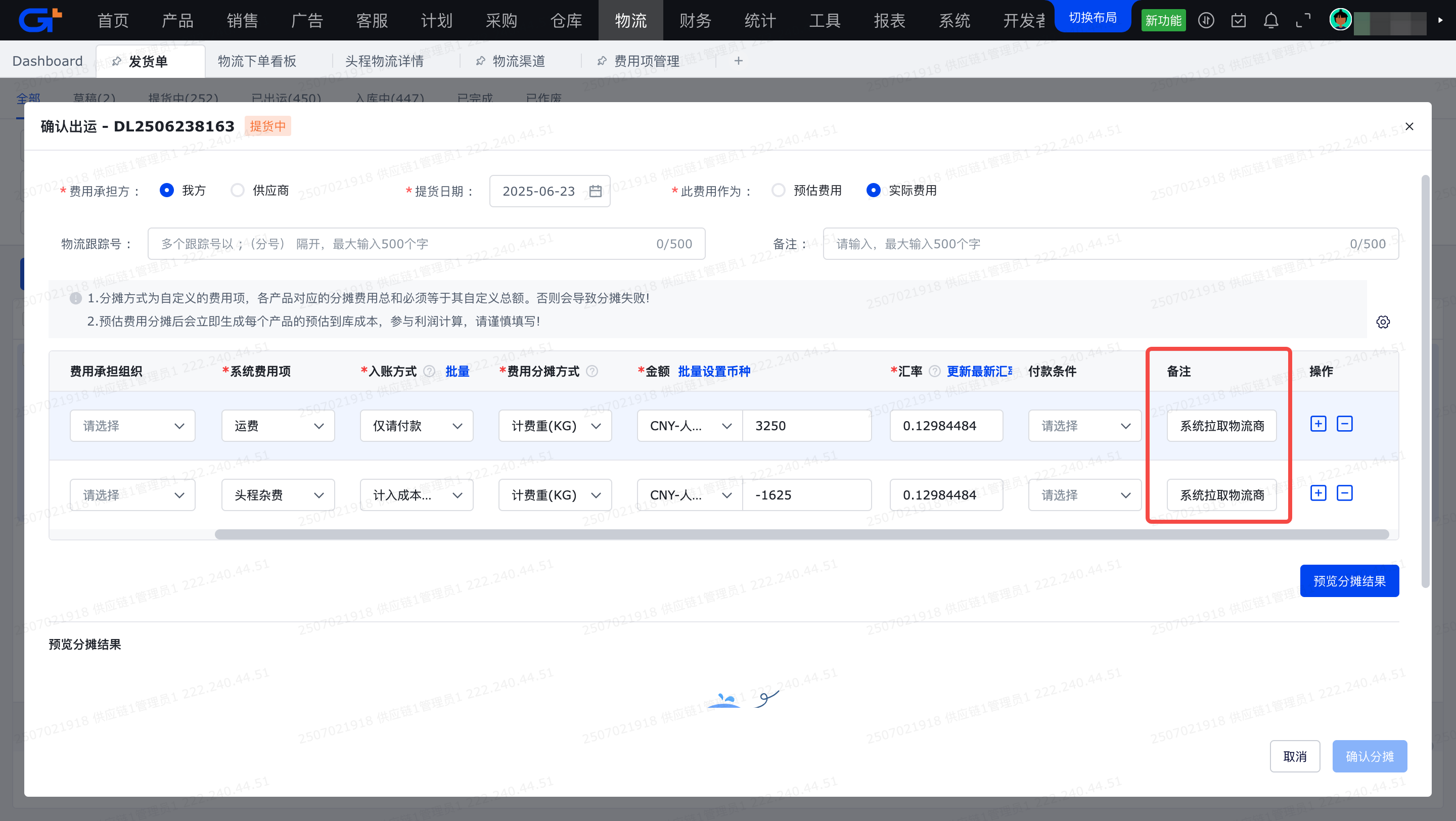1456x821 pixels.
Task: Edit the amount field showing 3250
Action: click(x=806, y=426)
